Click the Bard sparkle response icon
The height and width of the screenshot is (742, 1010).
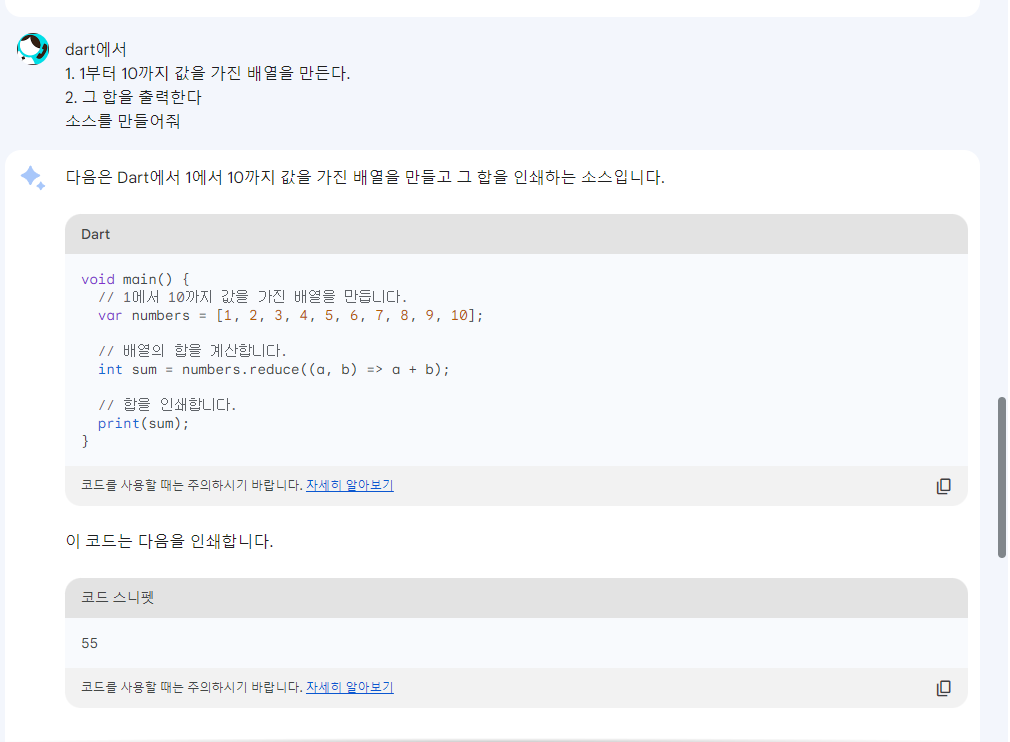[32, 178]
